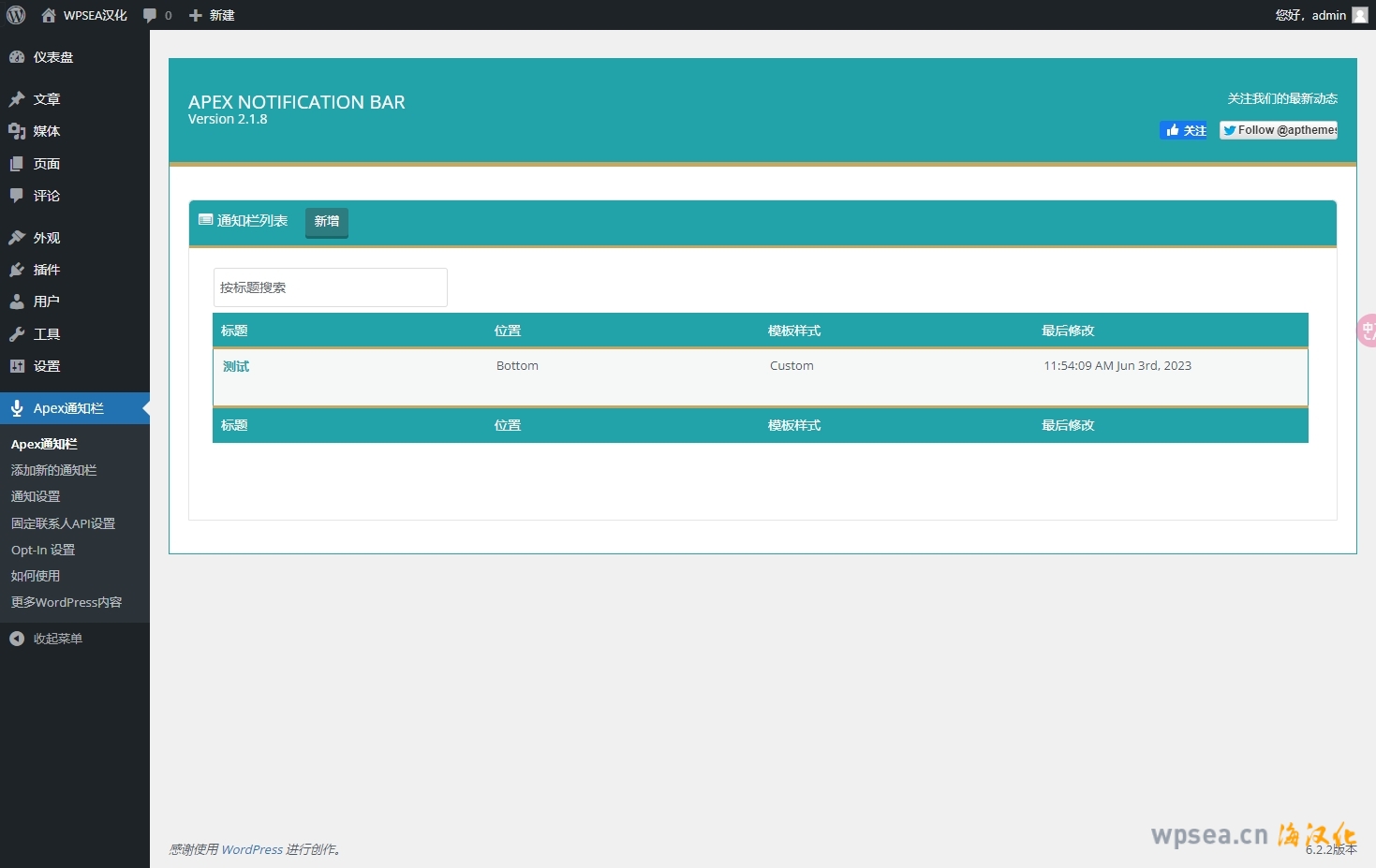Open Opt-In 设置 submenu item
Viewport: 1376px width, 868px height.
point(43,550)
